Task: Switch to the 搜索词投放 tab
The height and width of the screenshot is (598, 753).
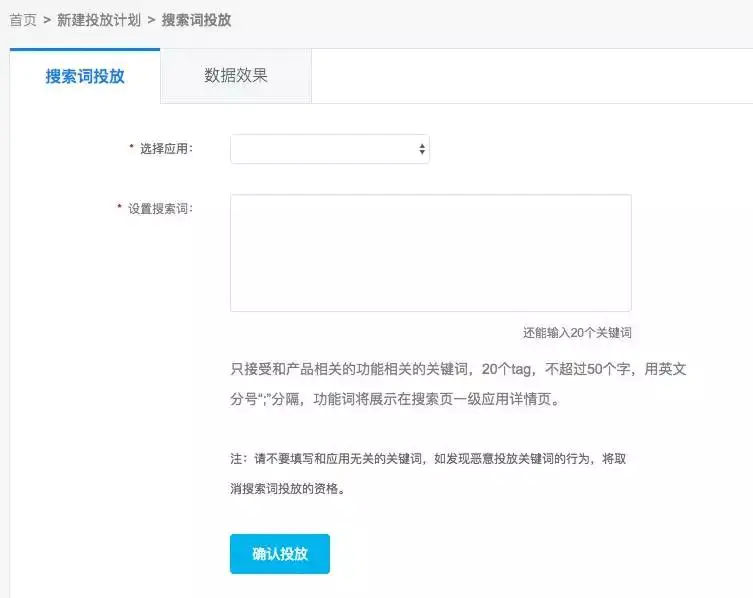Action: (x=85, y=76)
